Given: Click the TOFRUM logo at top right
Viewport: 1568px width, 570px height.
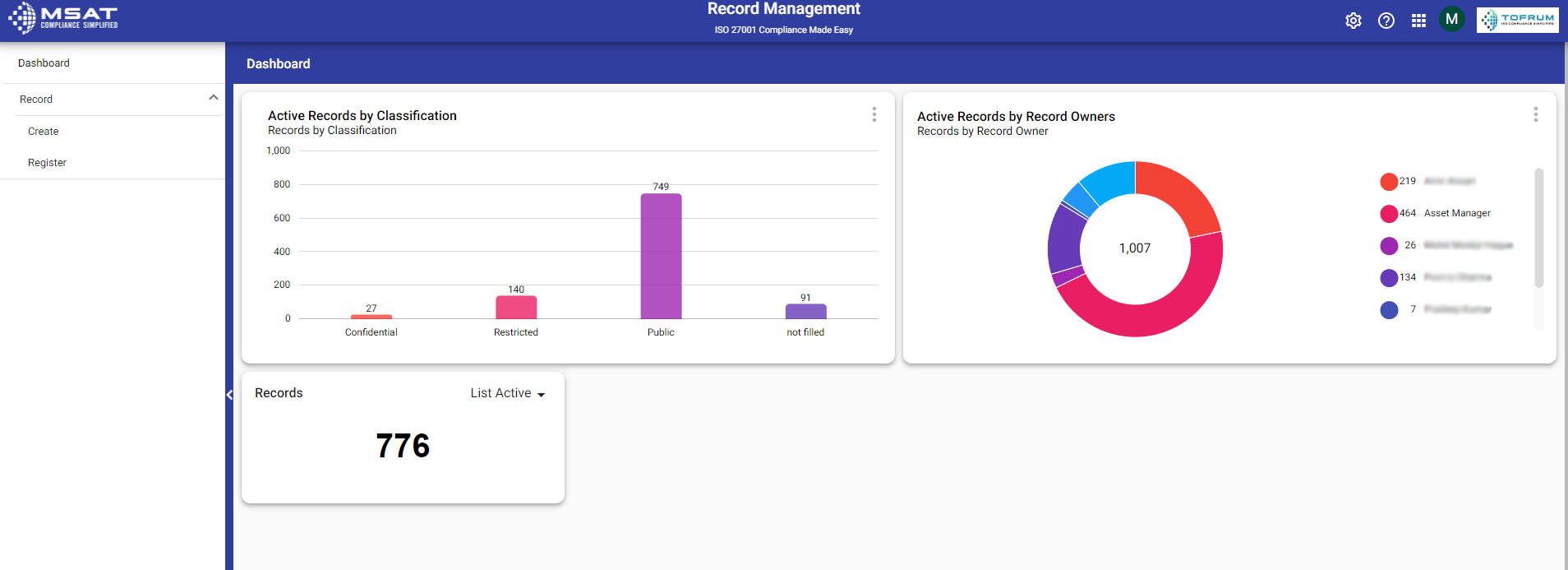Looking at the screenshot, I should tap(1517, 20).
